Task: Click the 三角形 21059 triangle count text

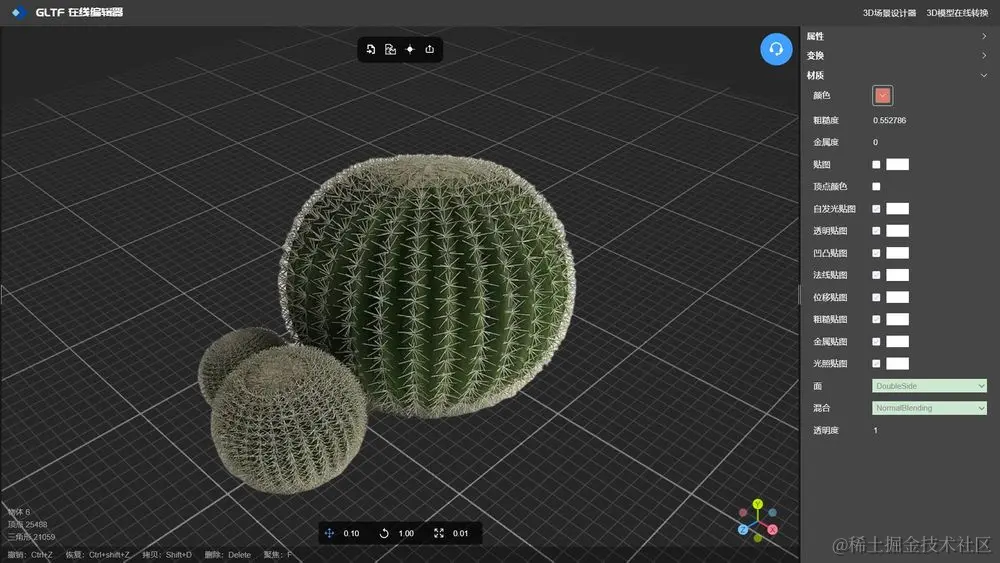Action: [x=31, y=537]
